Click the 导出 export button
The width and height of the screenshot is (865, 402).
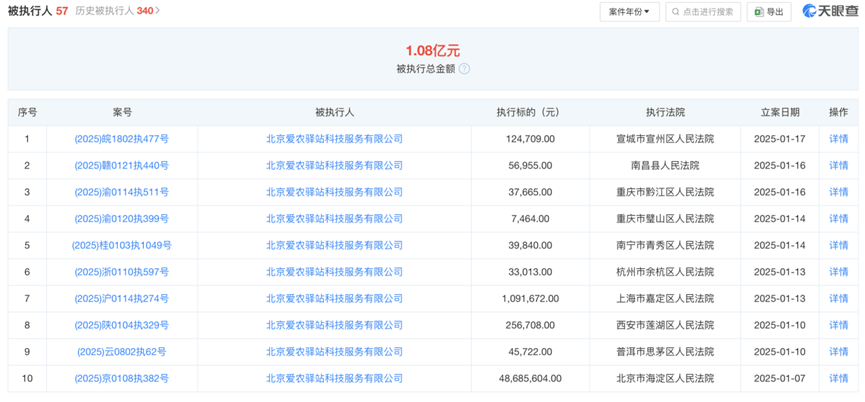coord(769,12)
